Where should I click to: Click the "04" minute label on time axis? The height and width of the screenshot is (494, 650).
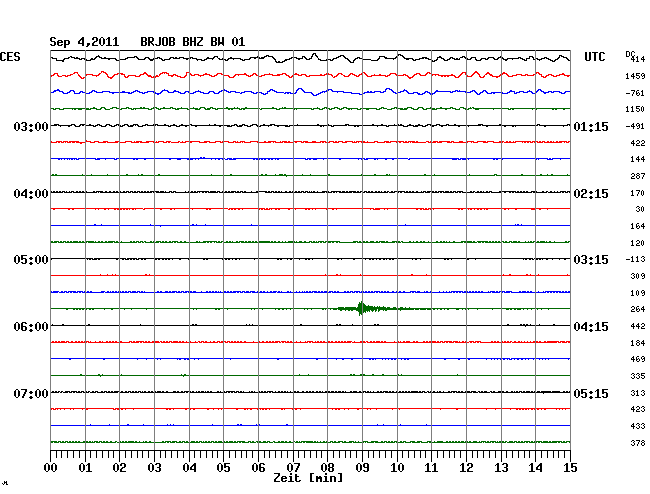[x=189, y=468]
